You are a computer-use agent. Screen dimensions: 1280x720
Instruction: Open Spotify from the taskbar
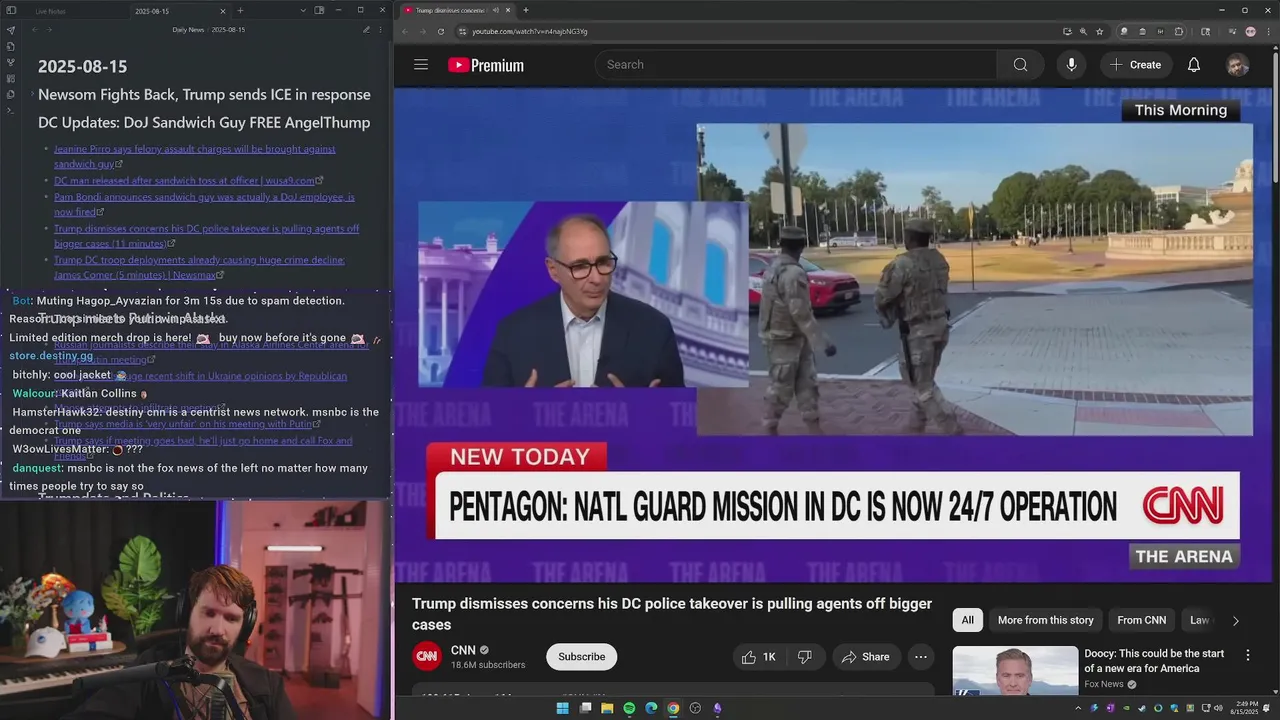629,708
